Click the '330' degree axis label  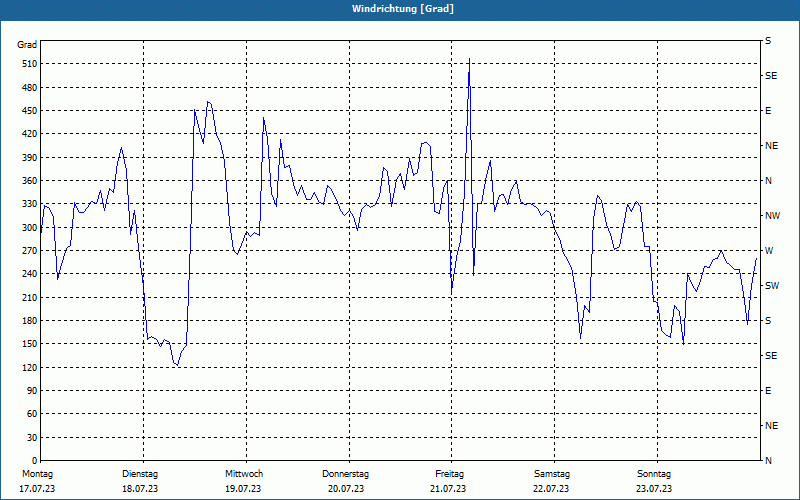point(31,204)
